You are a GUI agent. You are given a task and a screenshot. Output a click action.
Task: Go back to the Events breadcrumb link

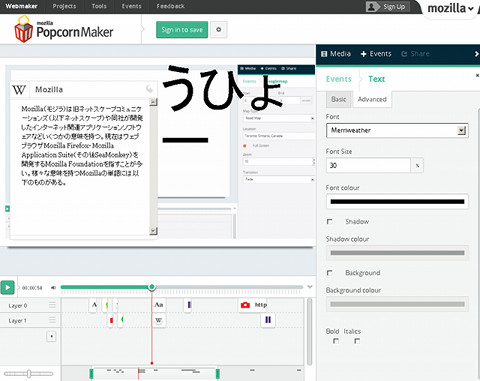(339, 79)
